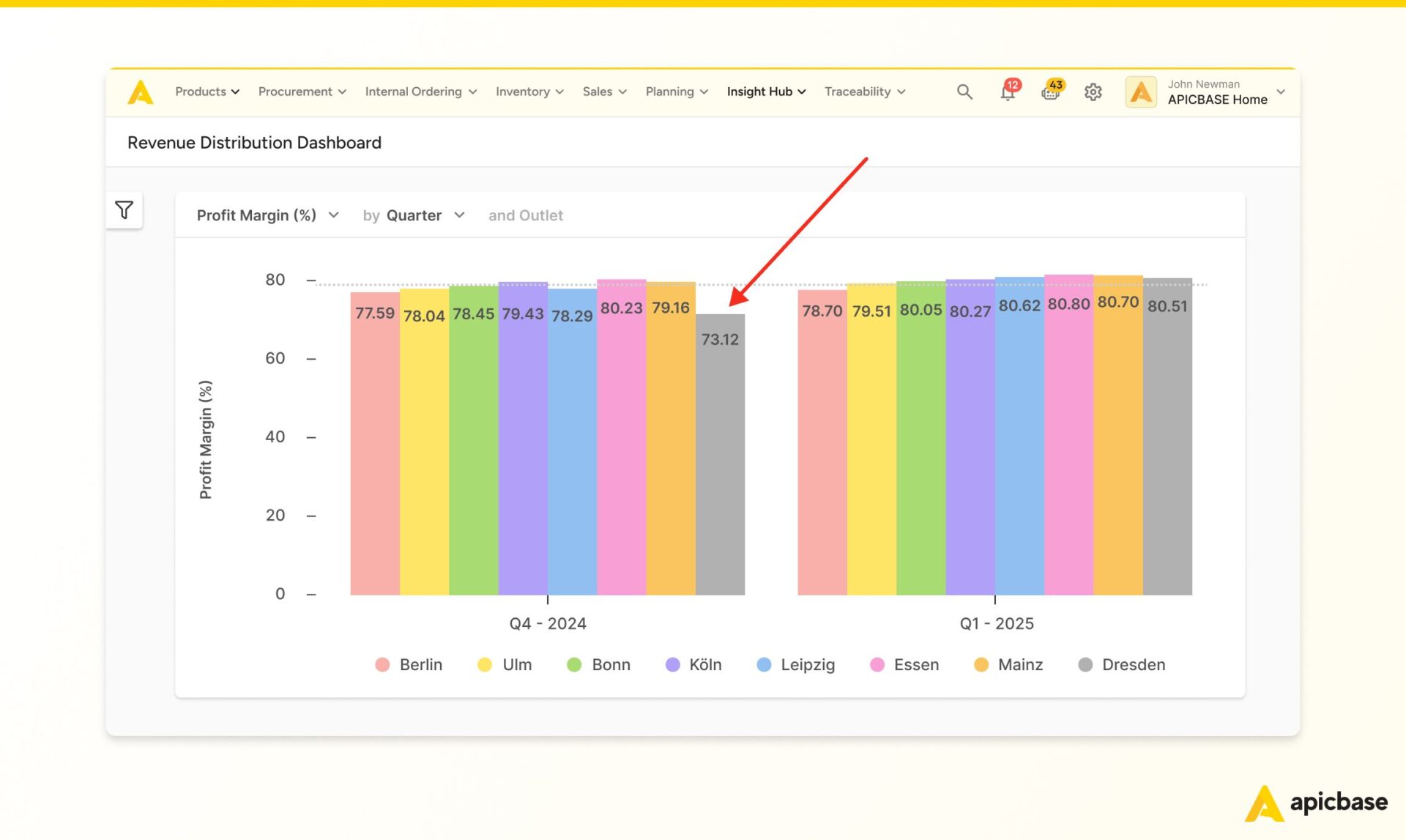Open the settings gear icon
Image resolution: width=1406 pixels, height=840 pixels.
[x=1093, y=92]
